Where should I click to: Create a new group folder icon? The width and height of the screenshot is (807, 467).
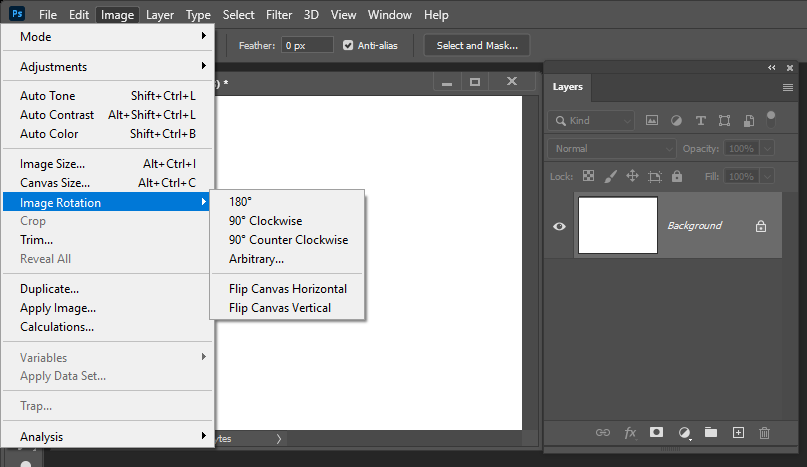(711, 432)
